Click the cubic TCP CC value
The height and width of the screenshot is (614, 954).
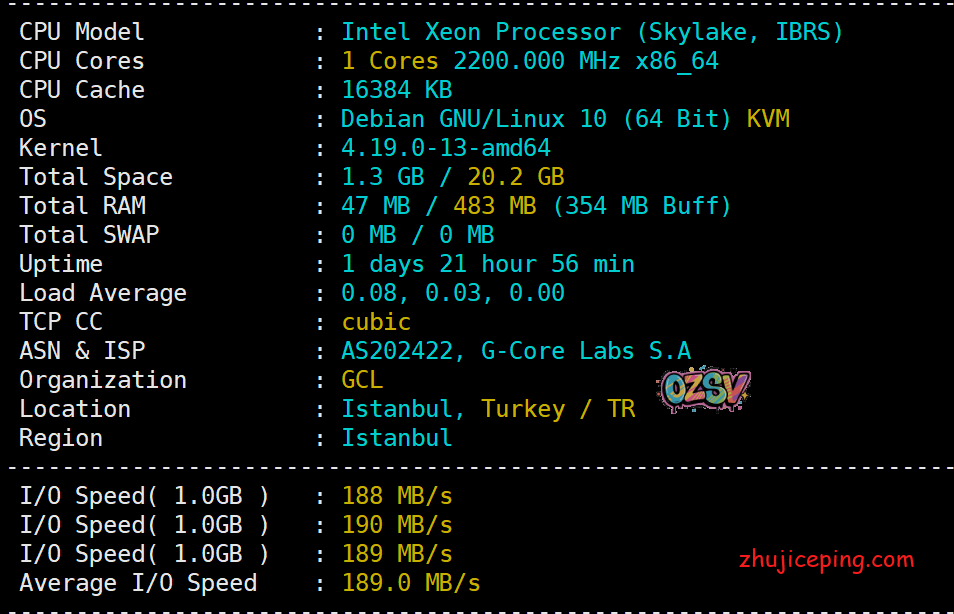[376, 322]
